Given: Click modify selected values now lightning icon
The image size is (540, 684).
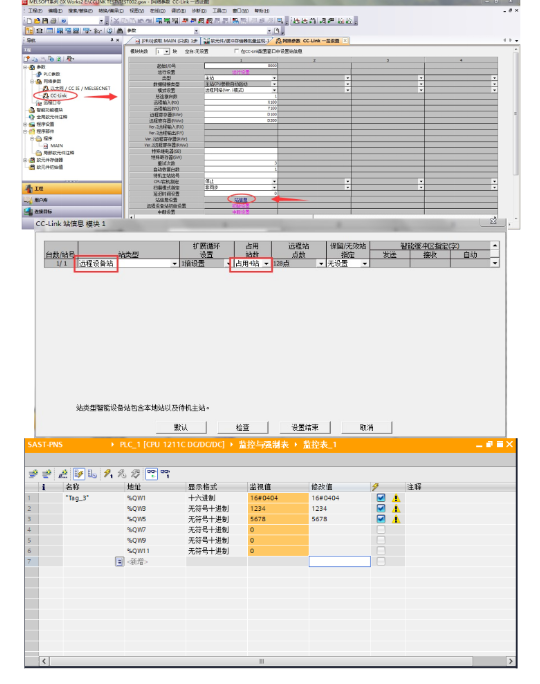Looking at the screenshot, I should click(x=108, y=474).
